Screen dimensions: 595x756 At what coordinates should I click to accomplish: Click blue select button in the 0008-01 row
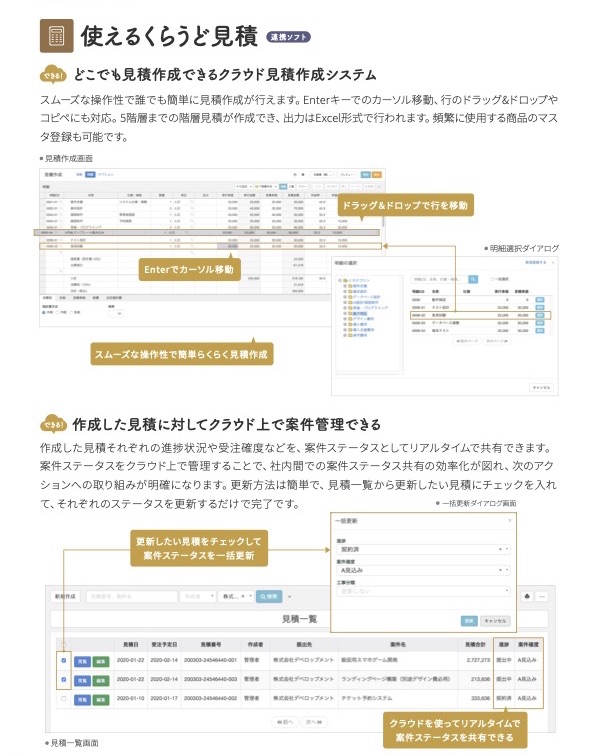[x=540, y=308]
